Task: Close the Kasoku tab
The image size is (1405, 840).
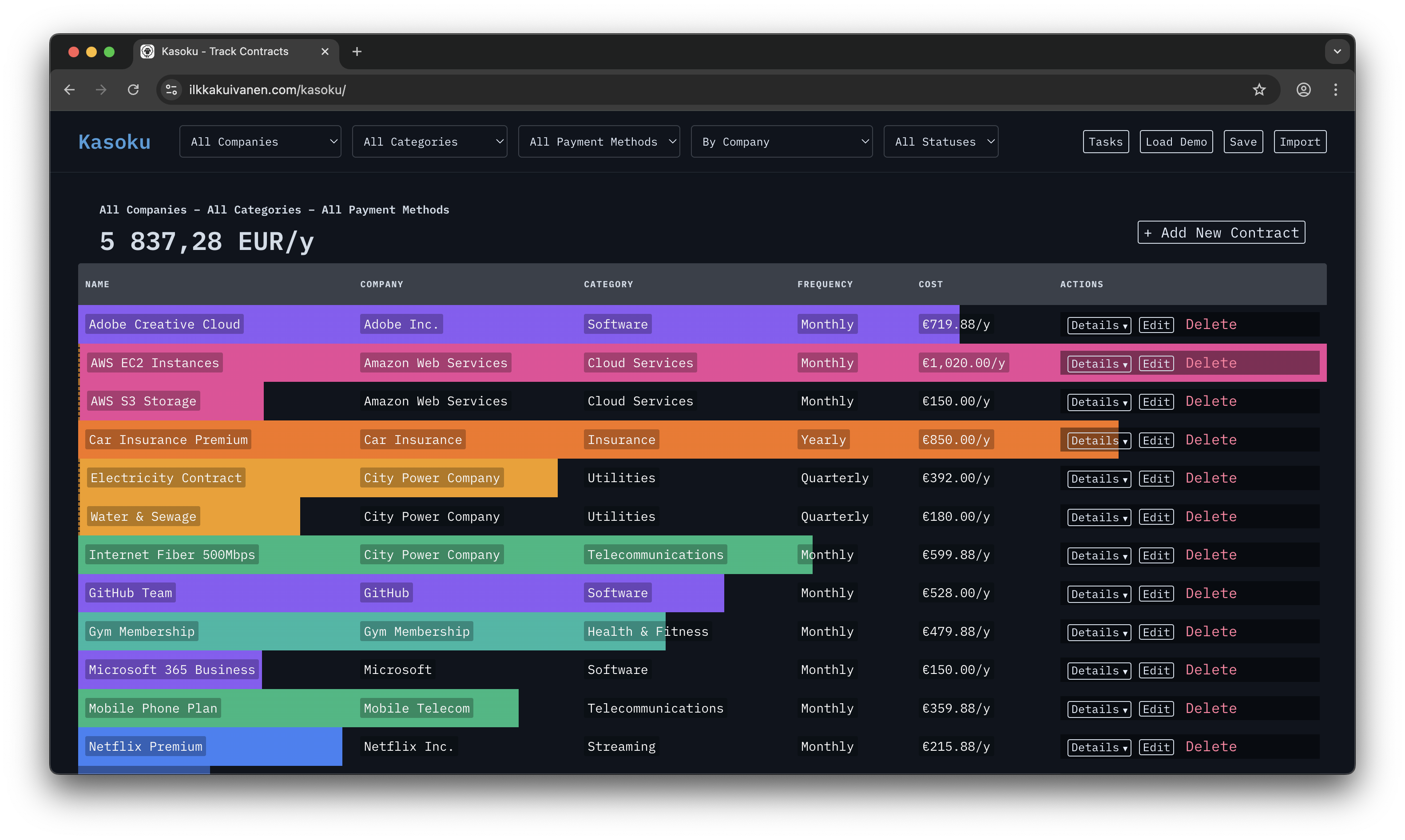Action: (325, 52)
